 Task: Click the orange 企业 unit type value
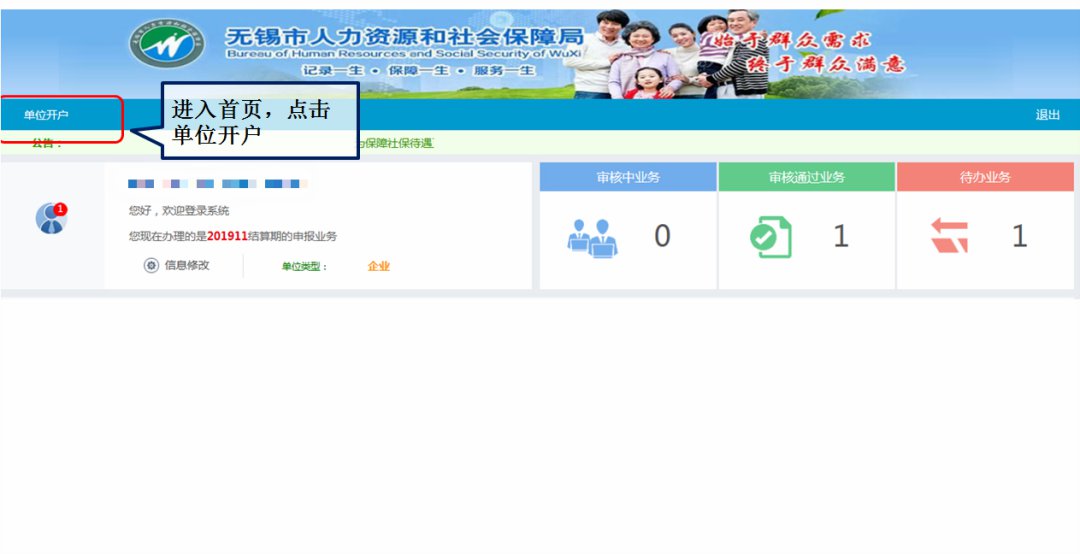(x=379, y=267)
